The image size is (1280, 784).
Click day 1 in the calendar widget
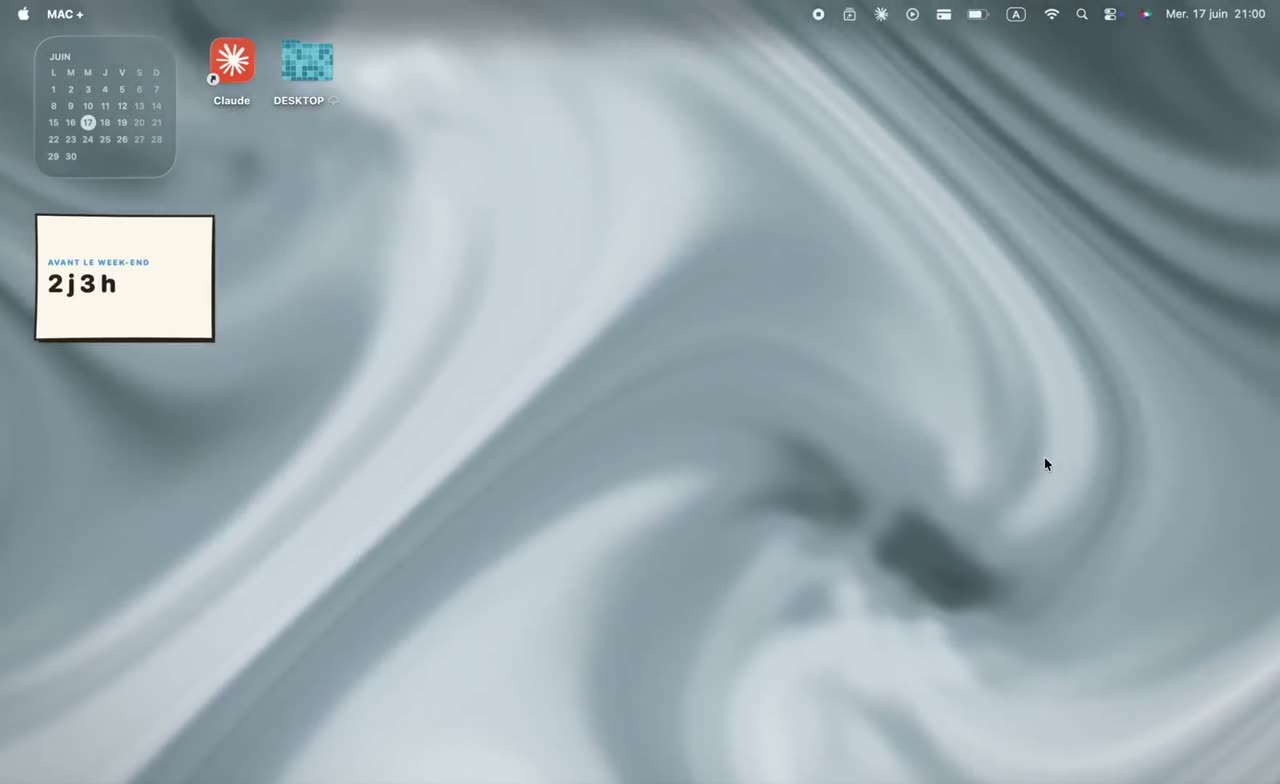coord(53,89)
